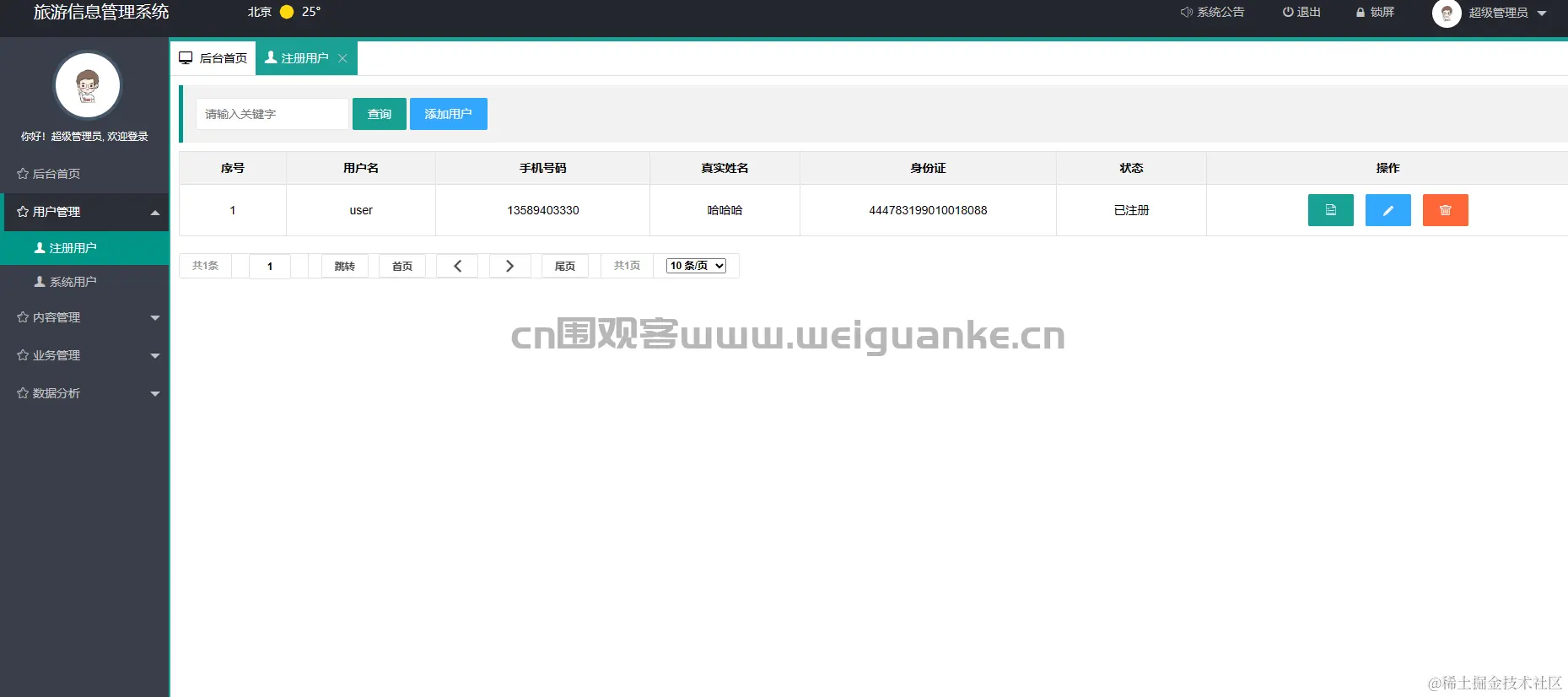Image resolution: width=1568 pixels, height=697 pixels.
Task: Click 退出 logout power icon
Action: pos(1288,13)
